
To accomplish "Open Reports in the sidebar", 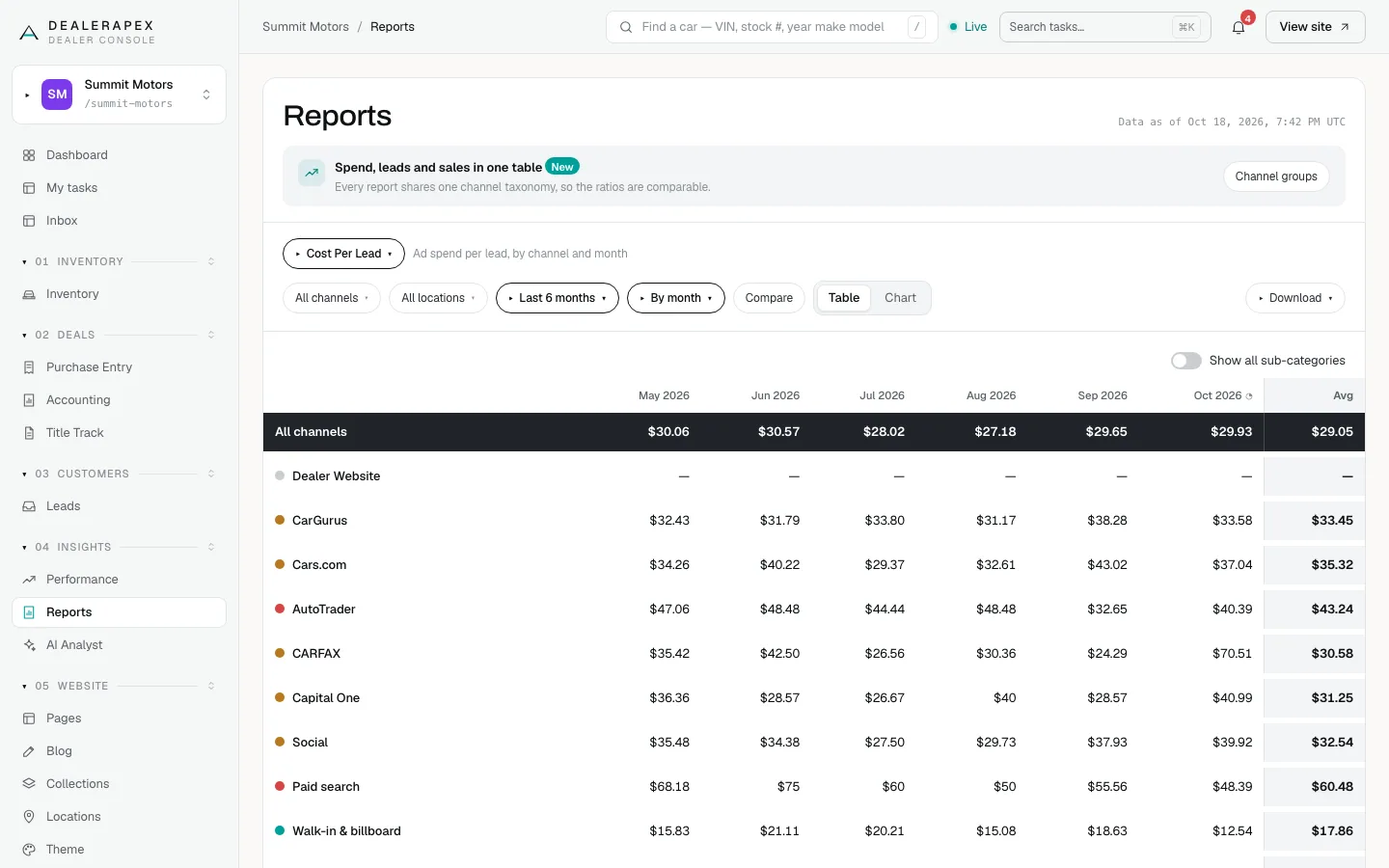I will point(119,612).
